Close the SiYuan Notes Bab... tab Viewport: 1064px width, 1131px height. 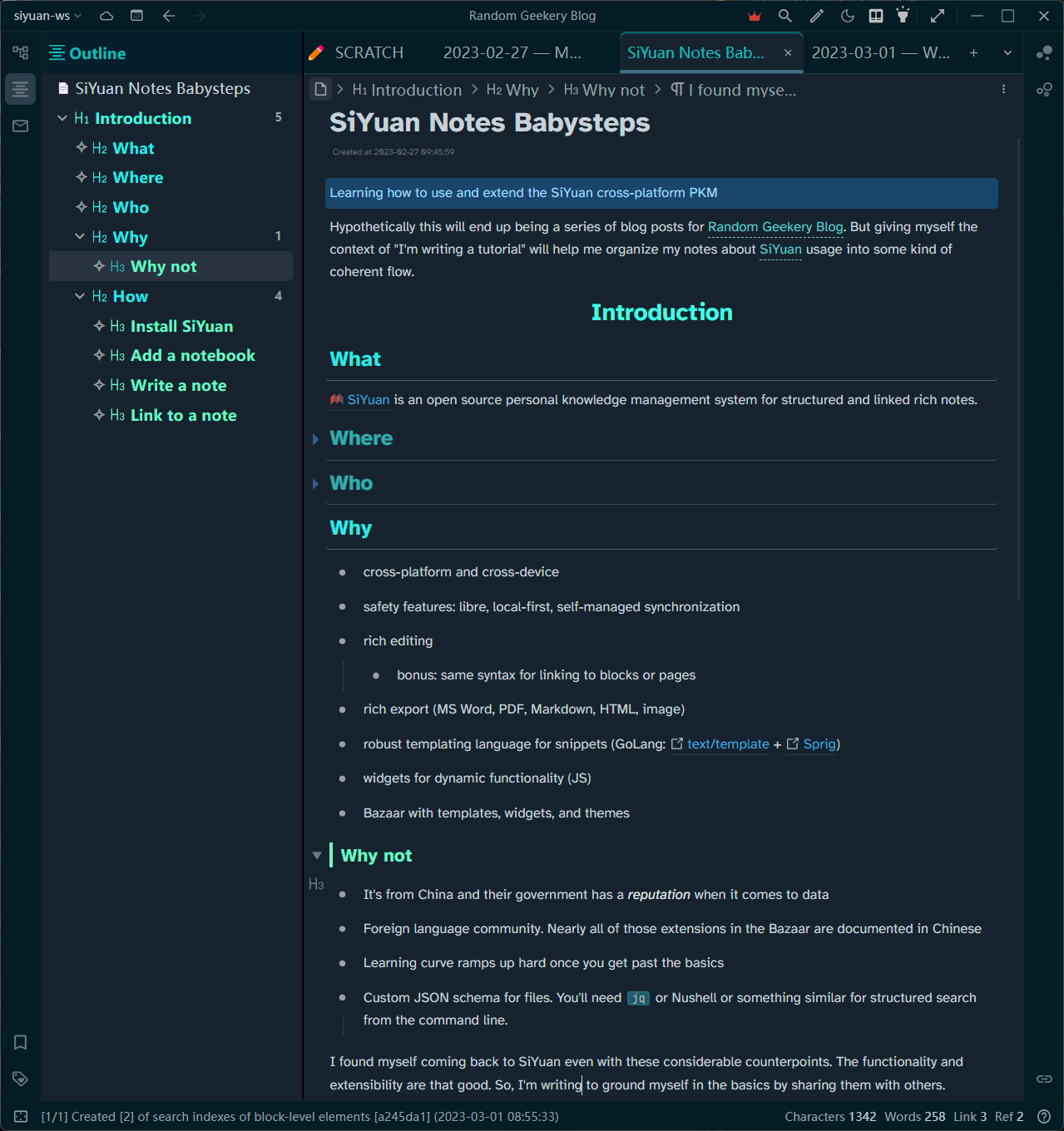click(x=788, y=52)
